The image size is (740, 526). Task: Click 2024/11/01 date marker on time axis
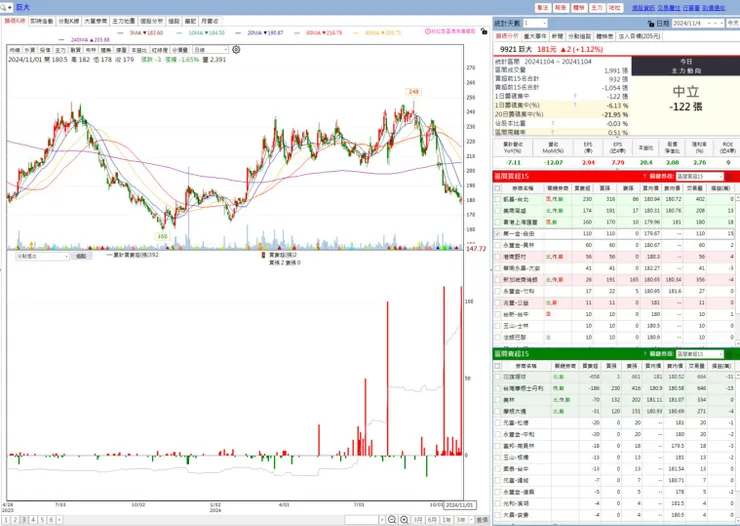click(459, 505)
